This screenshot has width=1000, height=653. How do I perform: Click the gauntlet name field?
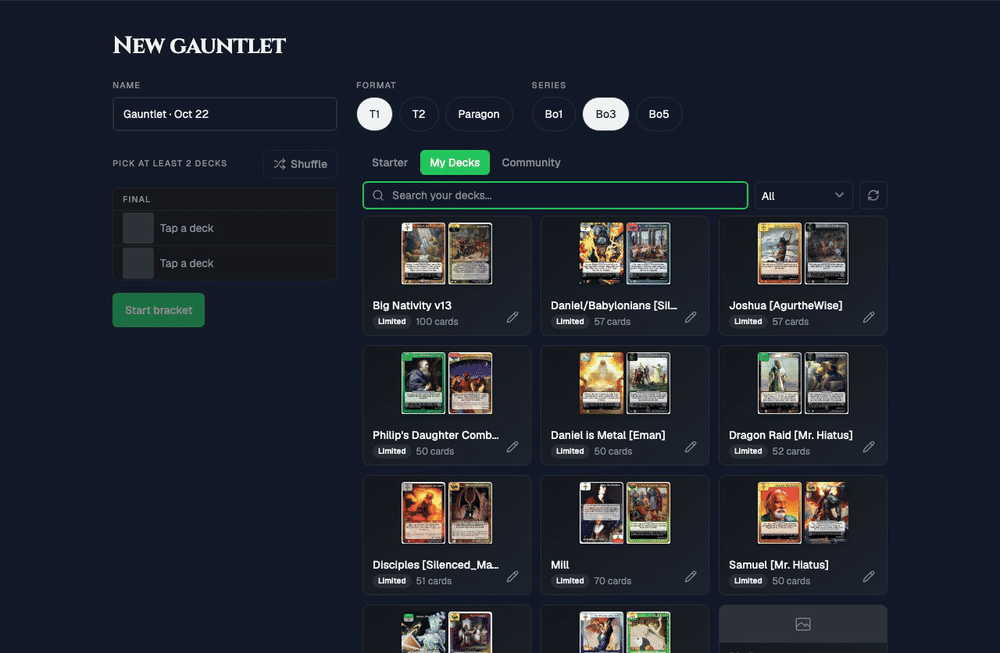(x=224, y=114)
